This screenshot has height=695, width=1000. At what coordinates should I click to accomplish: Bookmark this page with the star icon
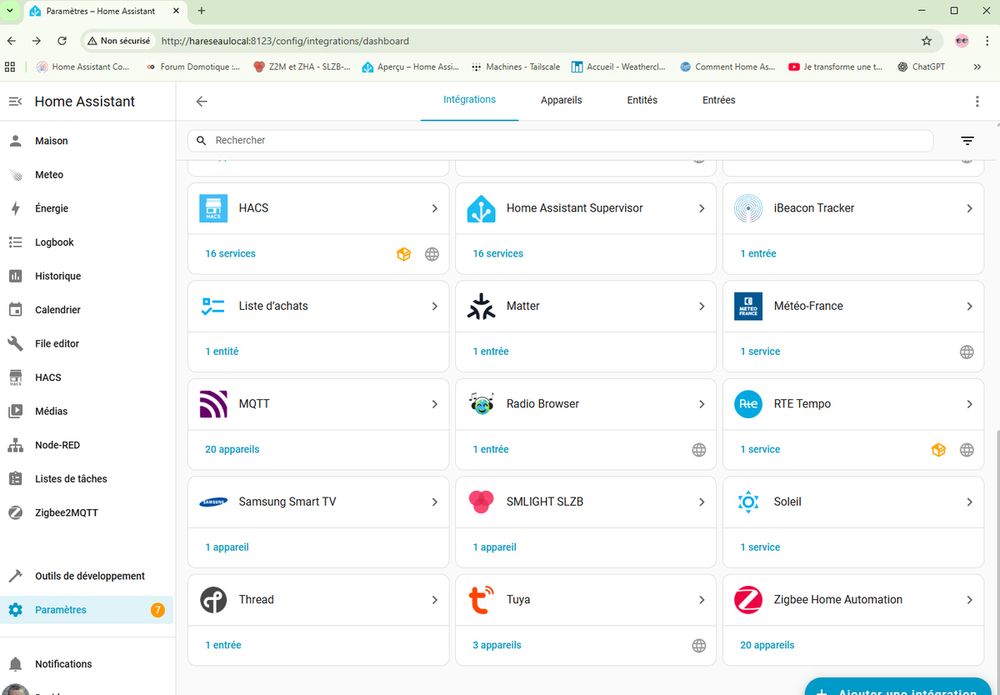click(x=927, y=41)
